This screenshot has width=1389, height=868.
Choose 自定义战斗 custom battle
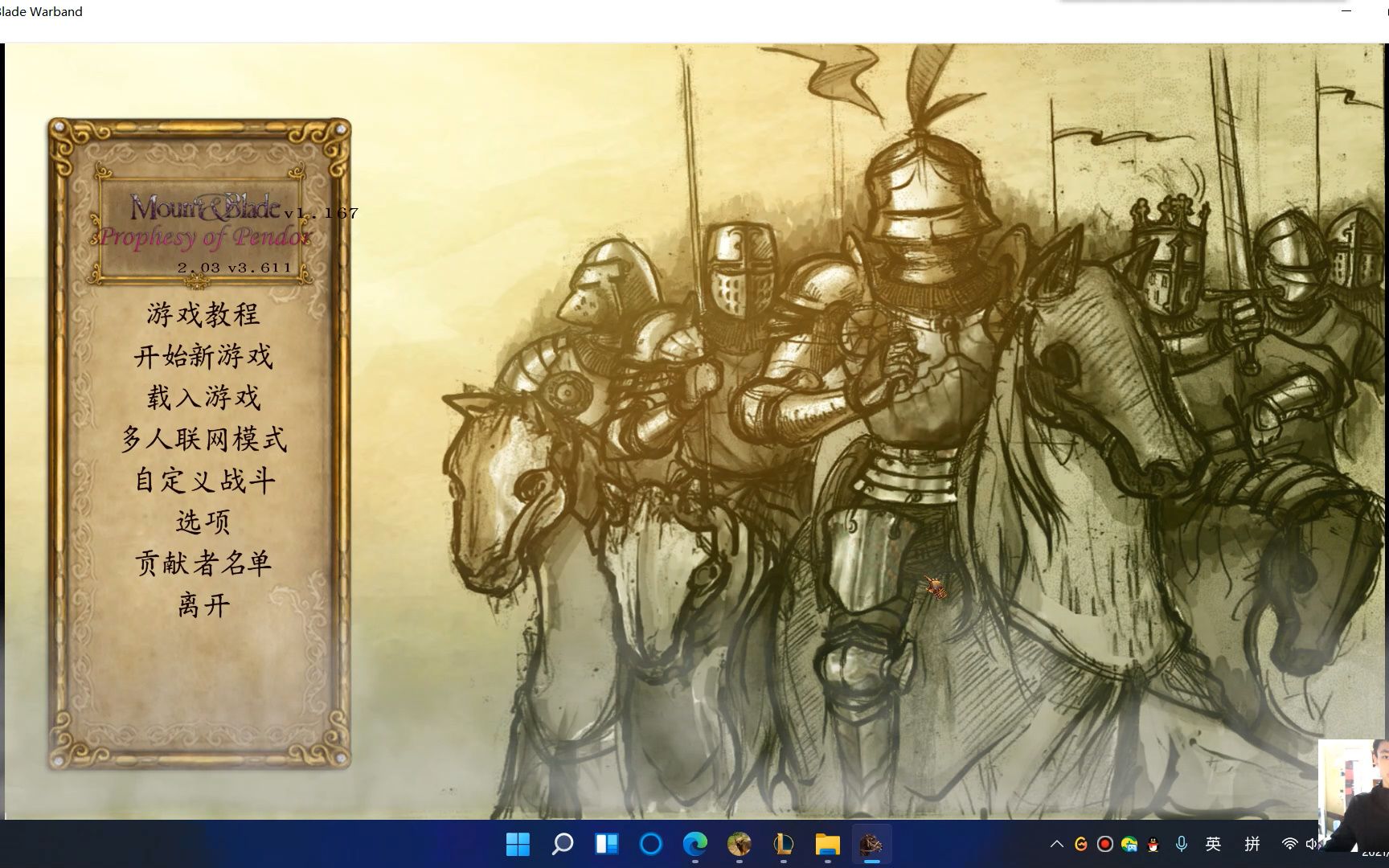tap(203, 481)
